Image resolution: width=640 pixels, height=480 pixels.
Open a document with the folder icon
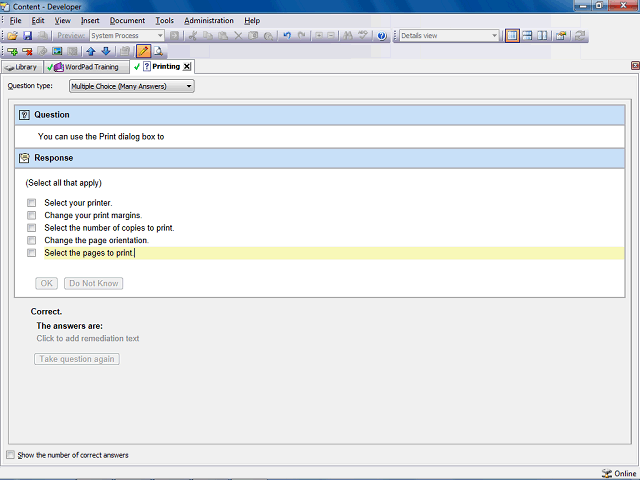tap(12, 36)
